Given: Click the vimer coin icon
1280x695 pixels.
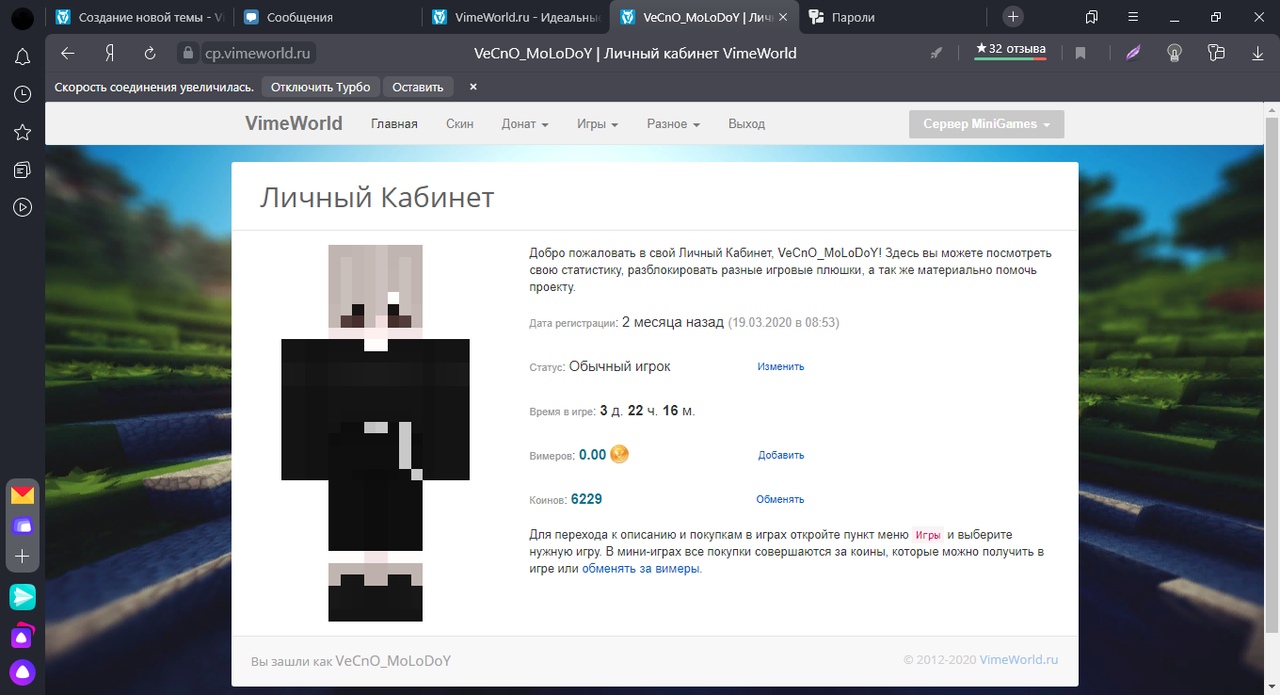Looking at the screenshot, I should coord(619,454).
